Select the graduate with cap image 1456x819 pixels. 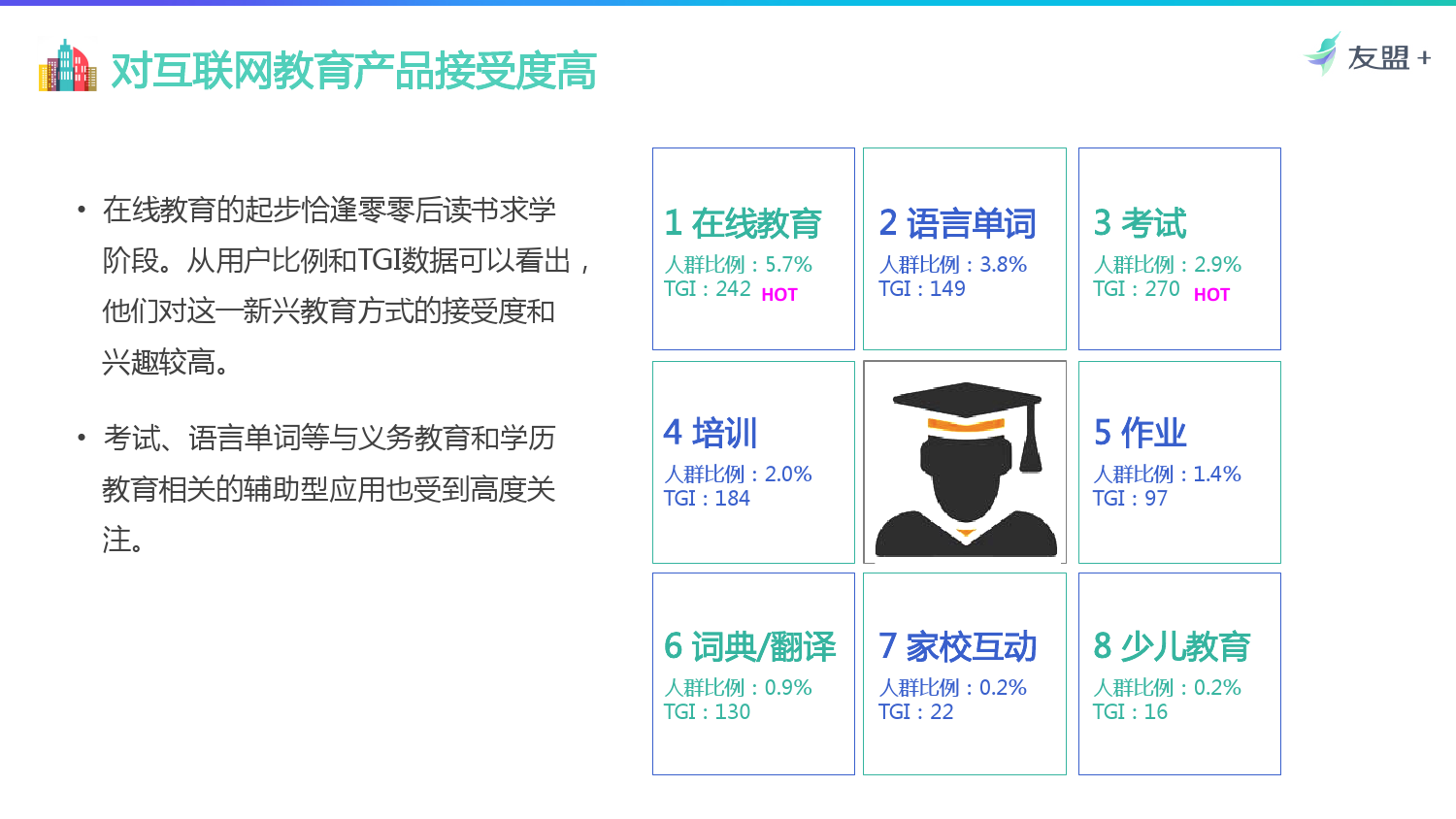point(965,463)
